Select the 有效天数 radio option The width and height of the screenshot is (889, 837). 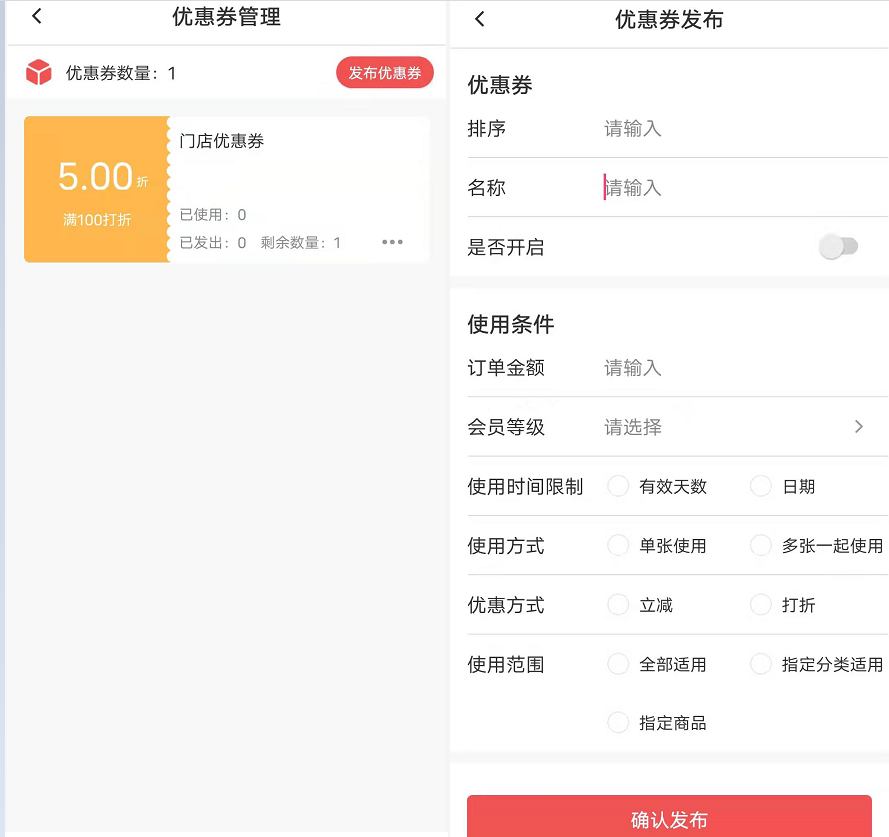[x=619, y=486]
